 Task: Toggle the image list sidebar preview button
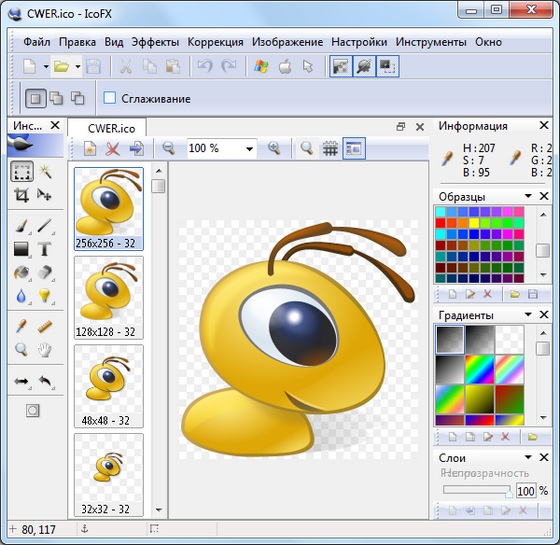354,148
